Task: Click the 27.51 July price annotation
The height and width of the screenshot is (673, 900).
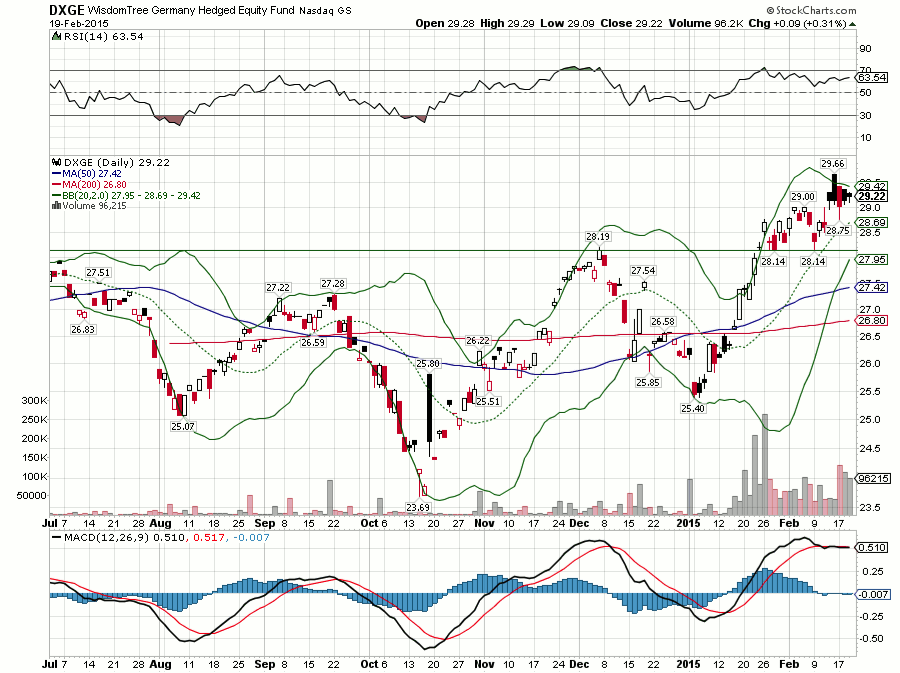Action: pos(98,273)
